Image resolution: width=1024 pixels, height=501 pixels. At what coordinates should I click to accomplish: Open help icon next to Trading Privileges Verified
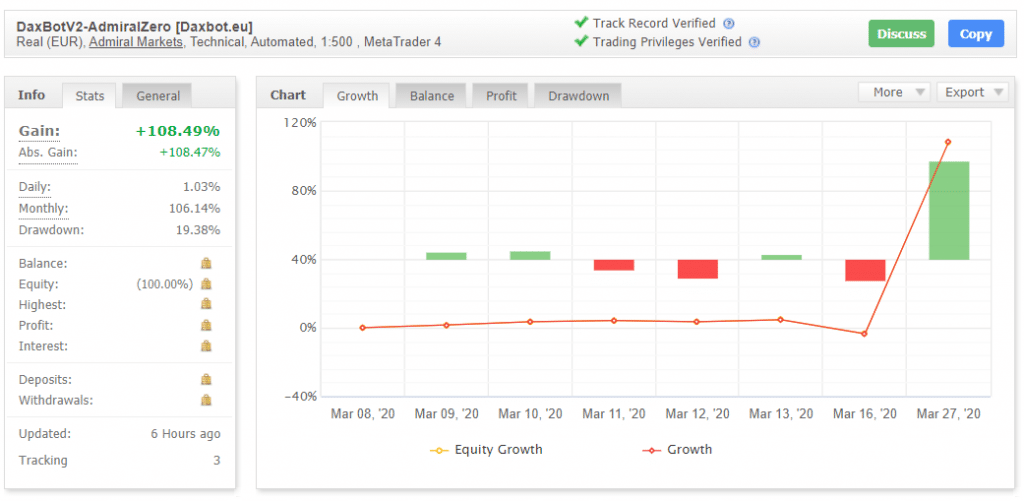click(754, 42)
